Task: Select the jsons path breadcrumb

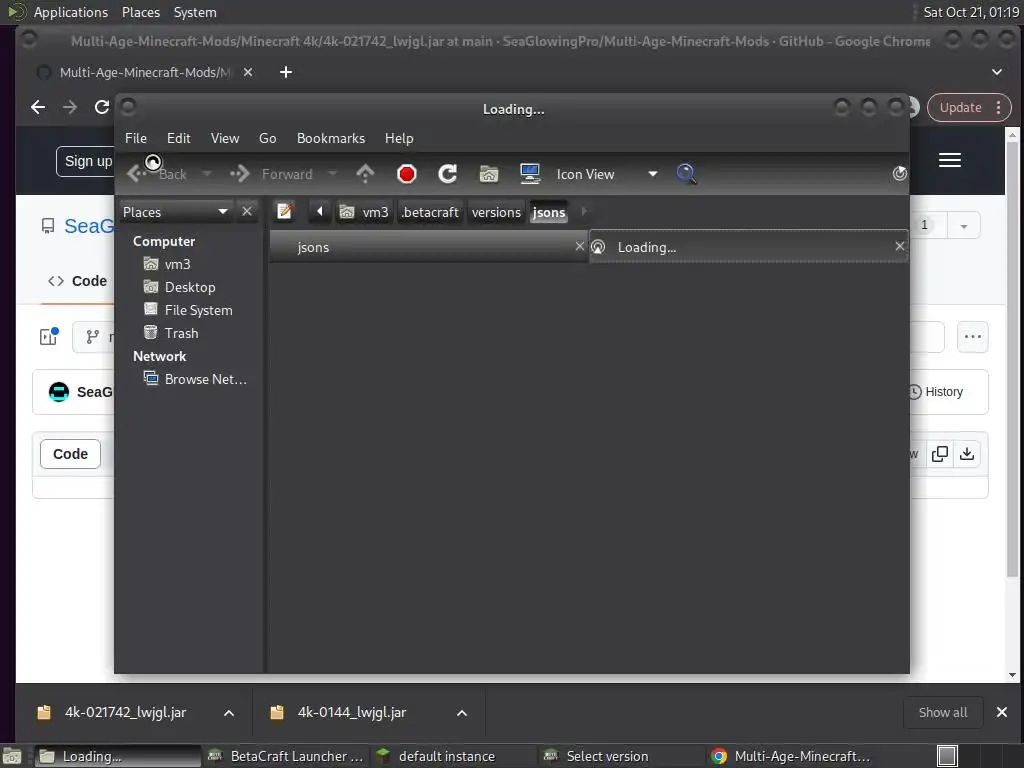Action: tap(549, 212)
